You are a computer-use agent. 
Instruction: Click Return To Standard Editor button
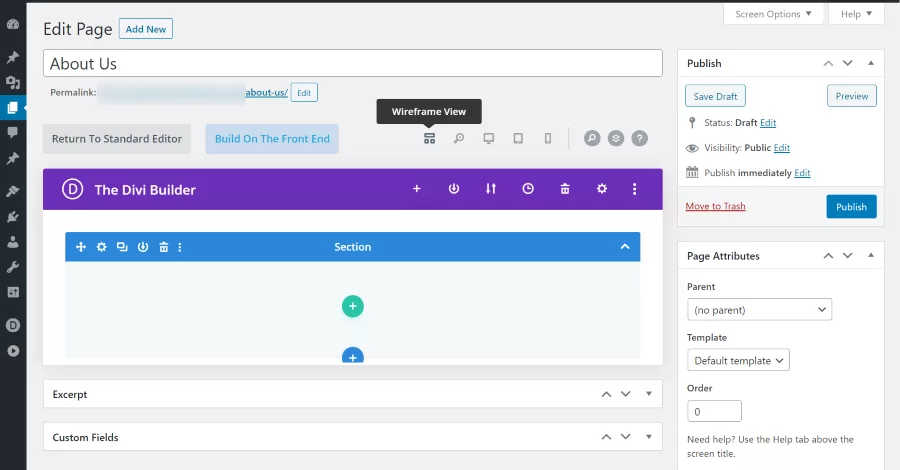pyautogui.click(x=117, y=139)
